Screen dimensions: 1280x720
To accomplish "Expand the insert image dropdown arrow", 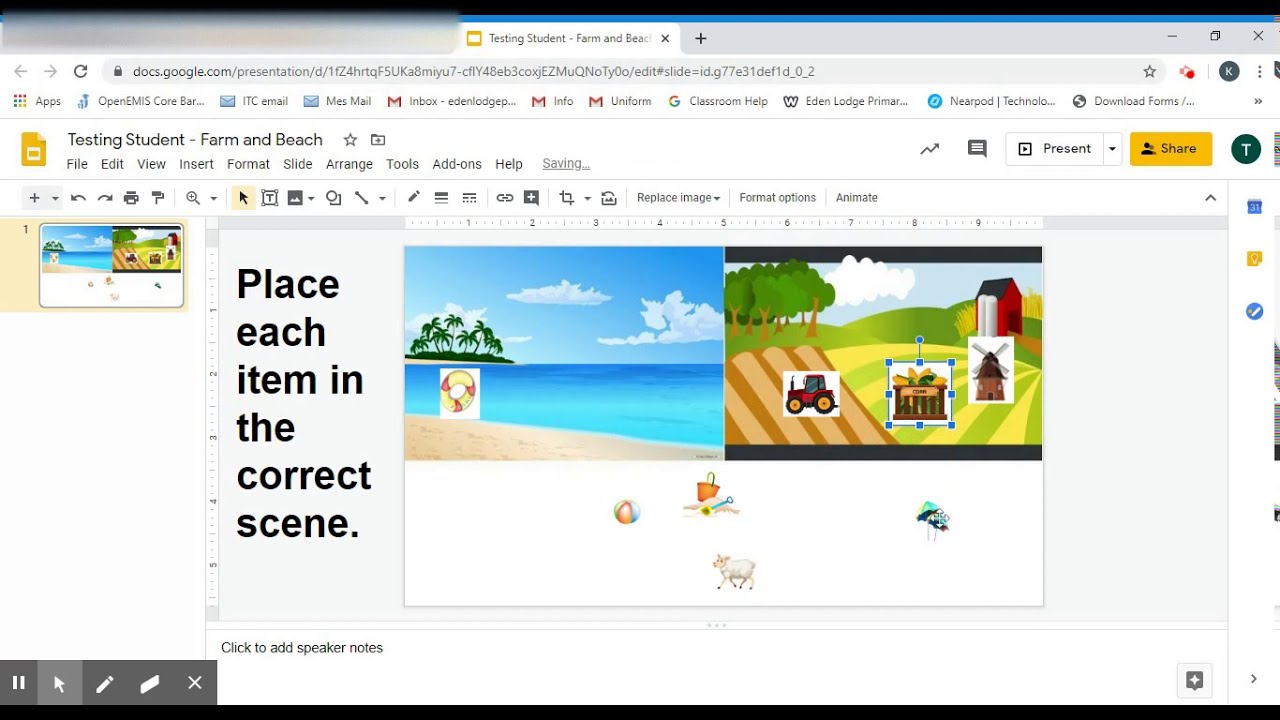I will point(311,198).
